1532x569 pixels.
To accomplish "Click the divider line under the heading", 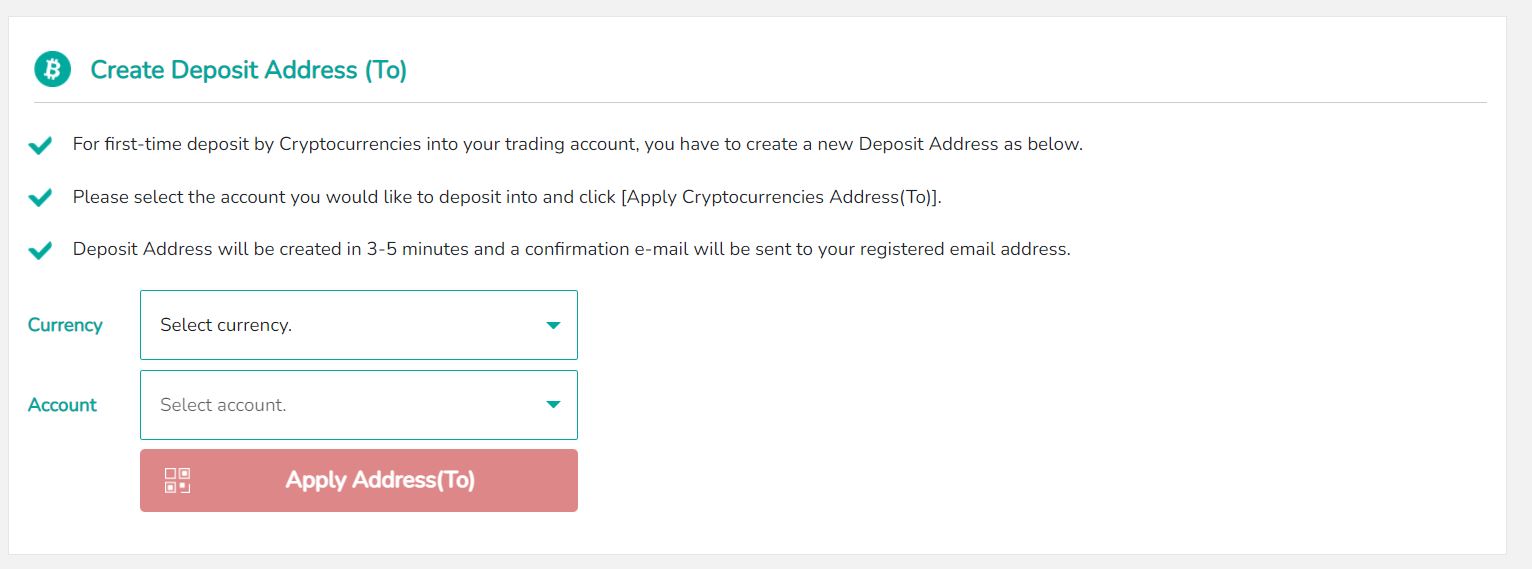I will pos(760,102).
